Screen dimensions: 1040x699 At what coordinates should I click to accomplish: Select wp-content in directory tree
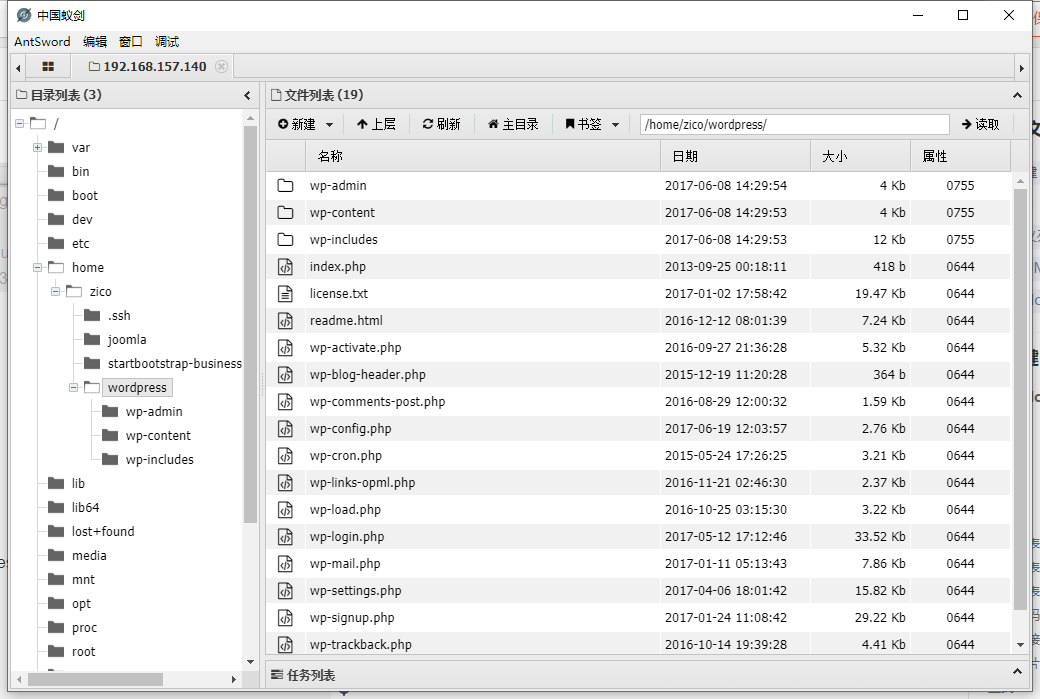click(x=158, y=435)
